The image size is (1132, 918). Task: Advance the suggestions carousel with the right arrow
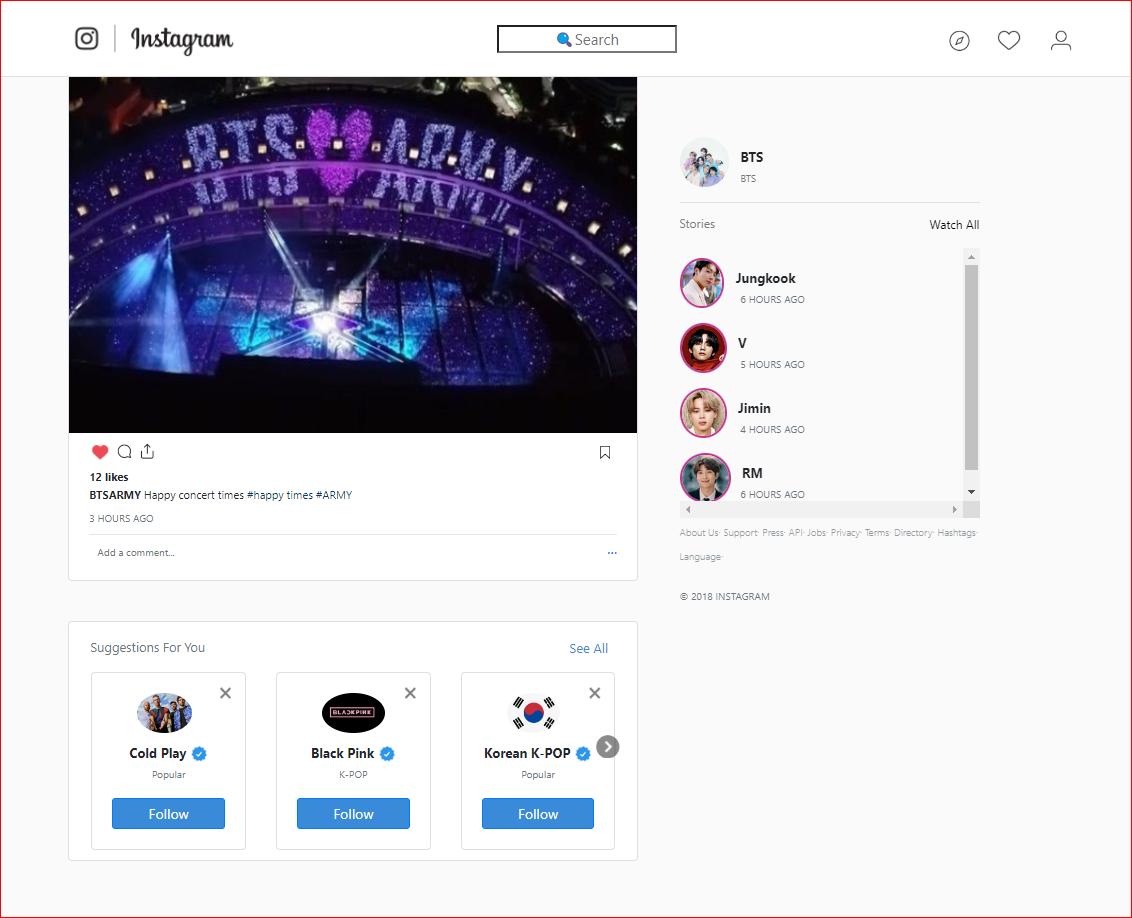[607, 746]
